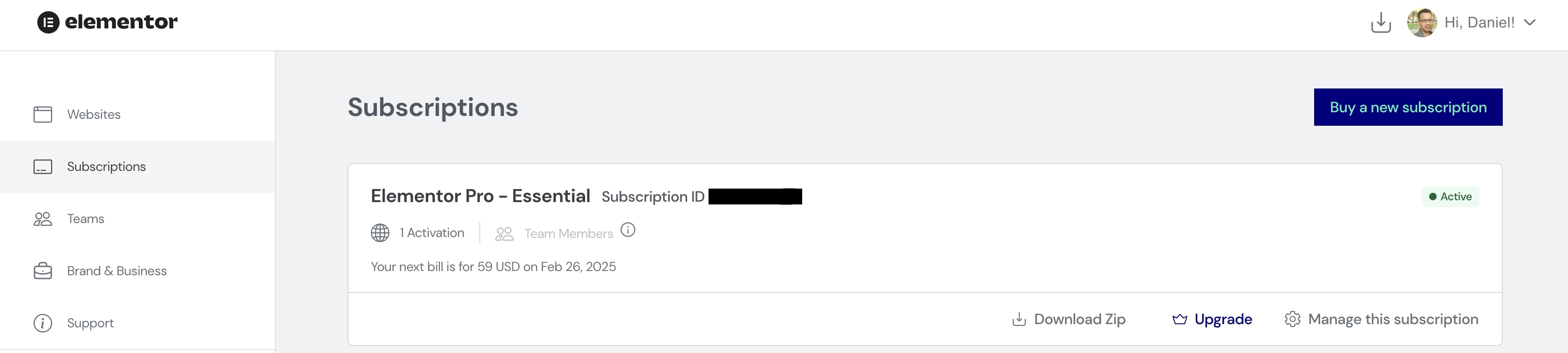The width and height of the screenshot is (1568, 353).
Task: Select Subscriptions in the sidebar
Action: click(x=106, y=167)
